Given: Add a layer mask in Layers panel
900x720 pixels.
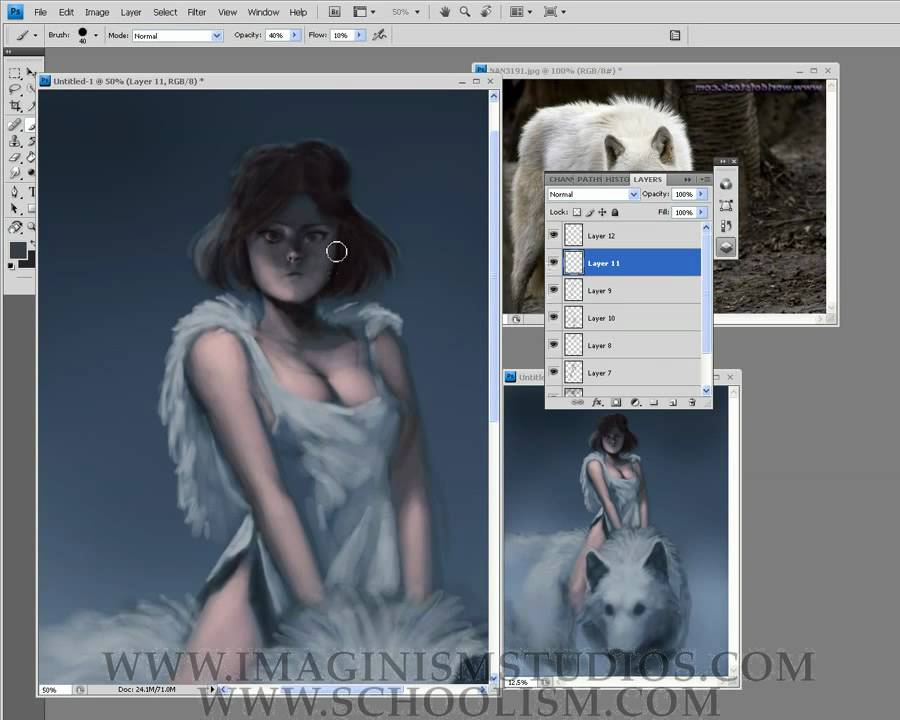Looking at the screenshot, I should point(616,402).
